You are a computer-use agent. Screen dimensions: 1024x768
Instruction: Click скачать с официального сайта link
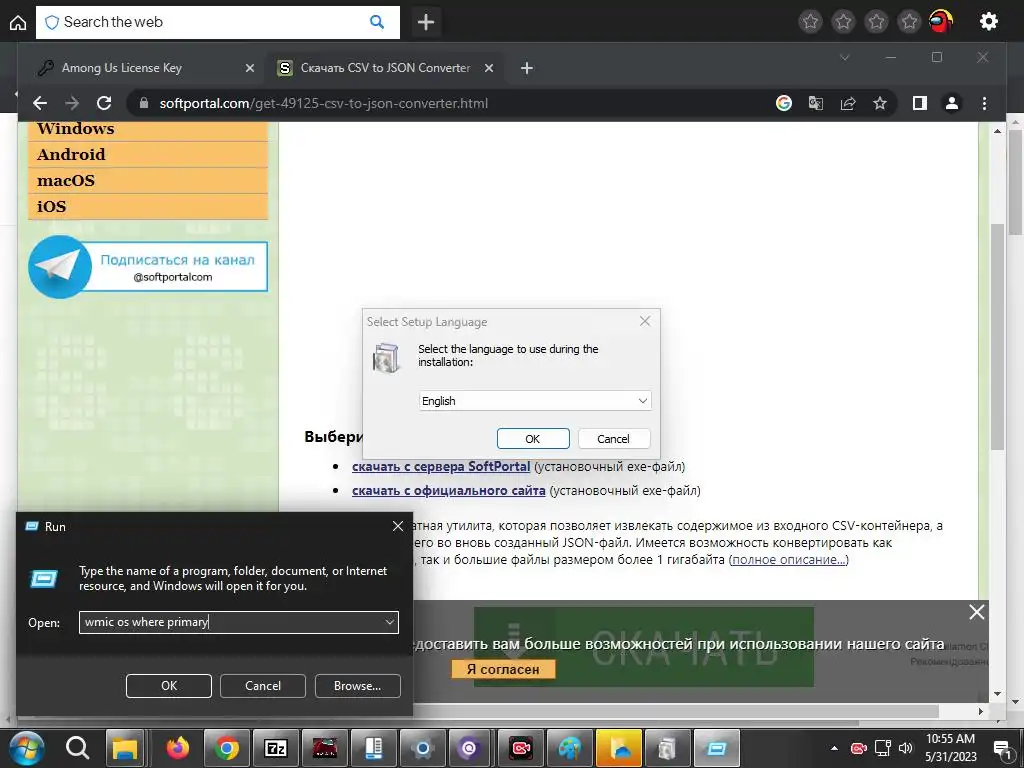coord(449,490)
